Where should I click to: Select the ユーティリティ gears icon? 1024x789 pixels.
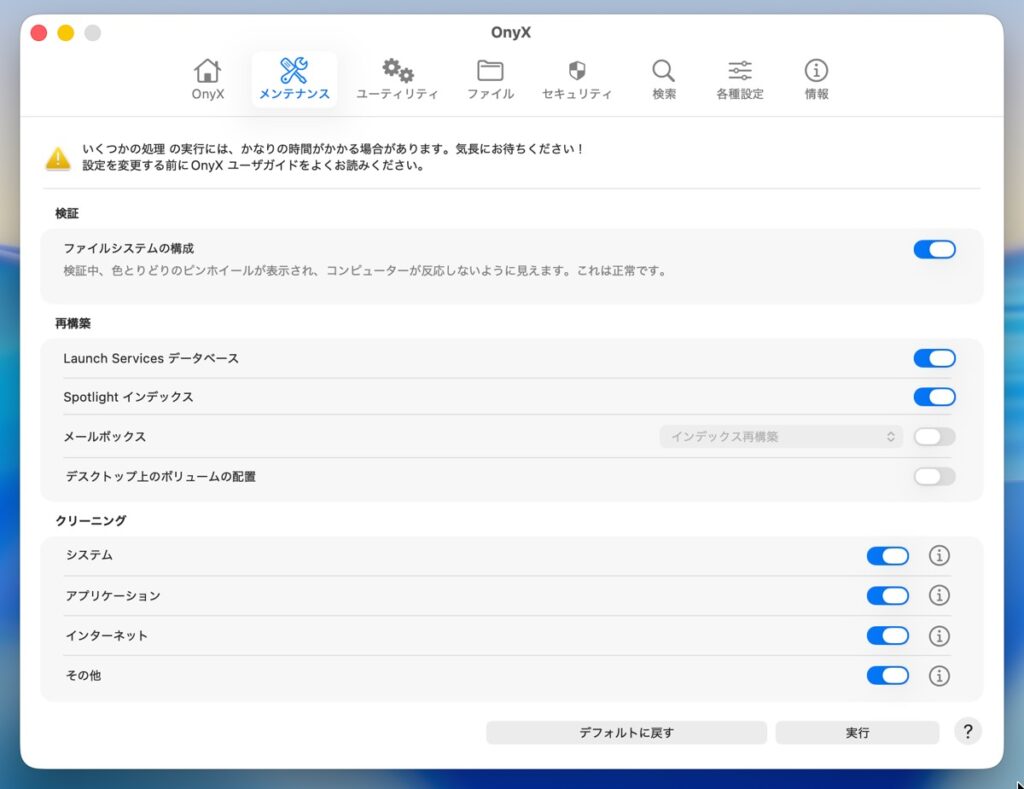tap(397, 71)
